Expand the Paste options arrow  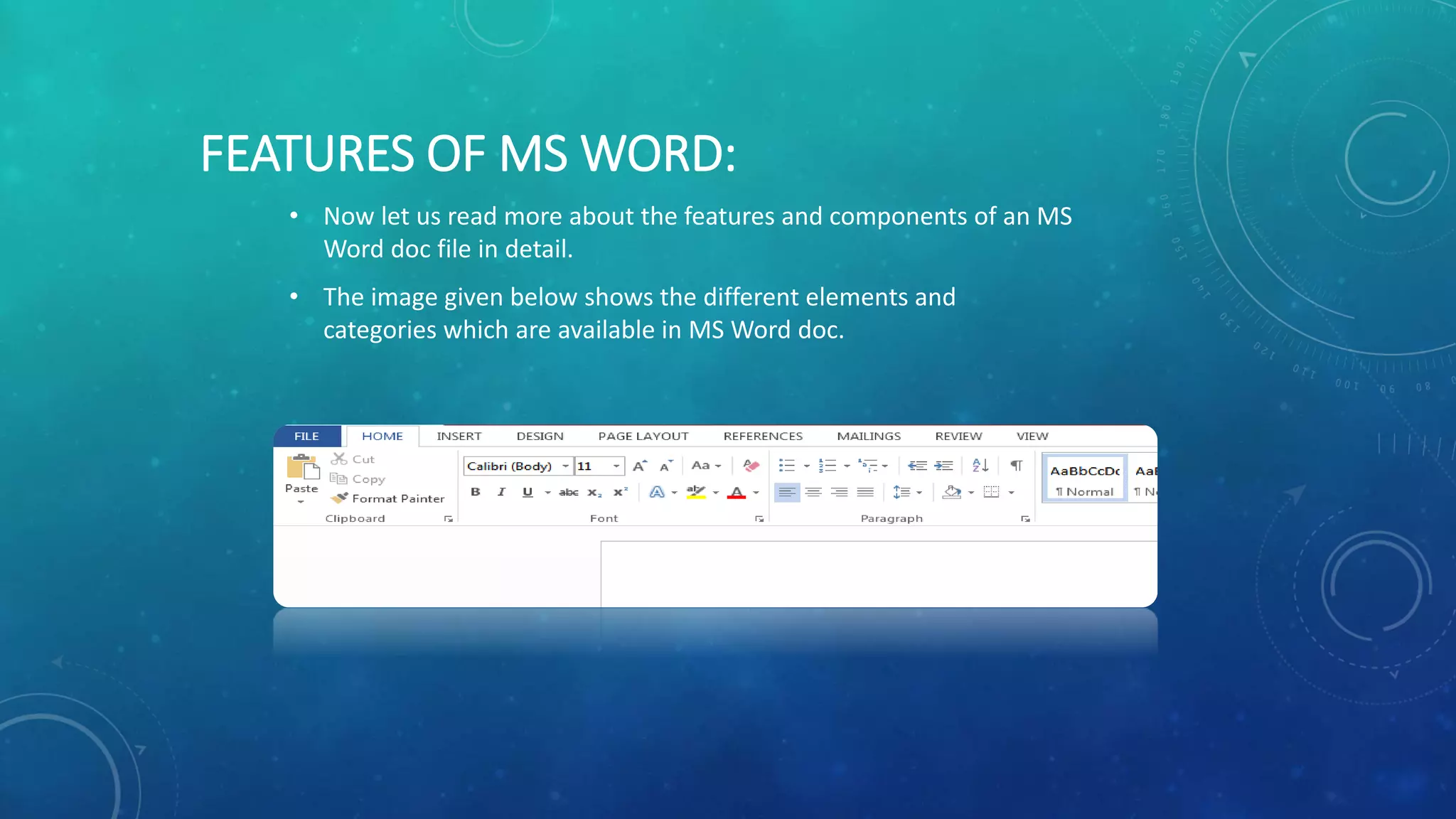[x=301, y=502]
